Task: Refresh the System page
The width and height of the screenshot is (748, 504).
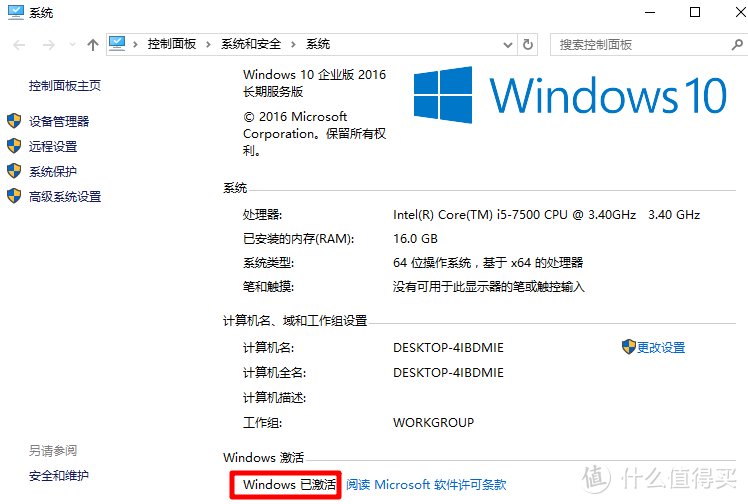Action: tap(528, 44)
